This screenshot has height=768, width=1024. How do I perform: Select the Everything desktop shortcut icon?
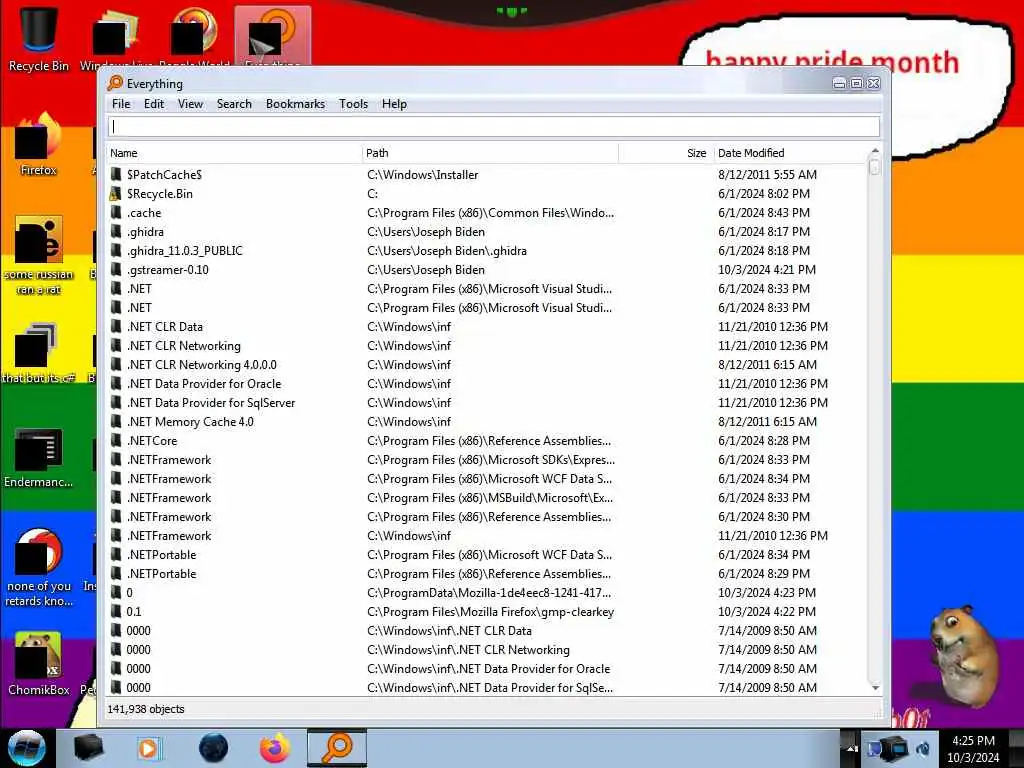[x=272, y=36]
